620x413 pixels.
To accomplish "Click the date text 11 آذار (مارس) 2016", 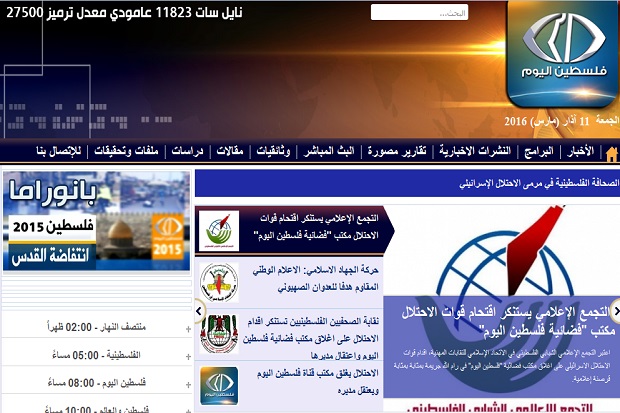I will [x=547, y=121].
